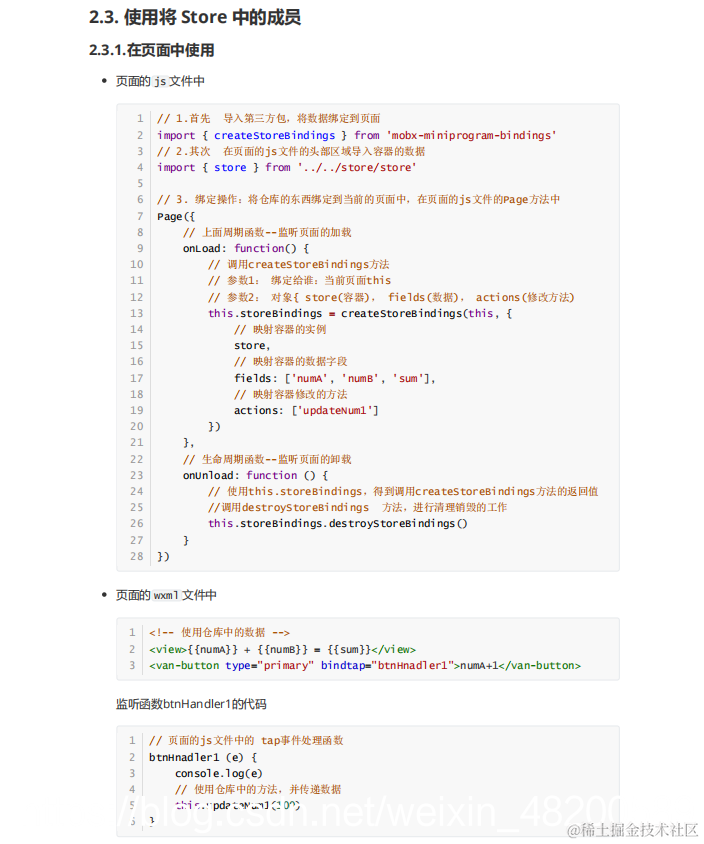This screenshot has height=844, width=704.
Task: Click the code line "store,"
Action: coord(252,346)
